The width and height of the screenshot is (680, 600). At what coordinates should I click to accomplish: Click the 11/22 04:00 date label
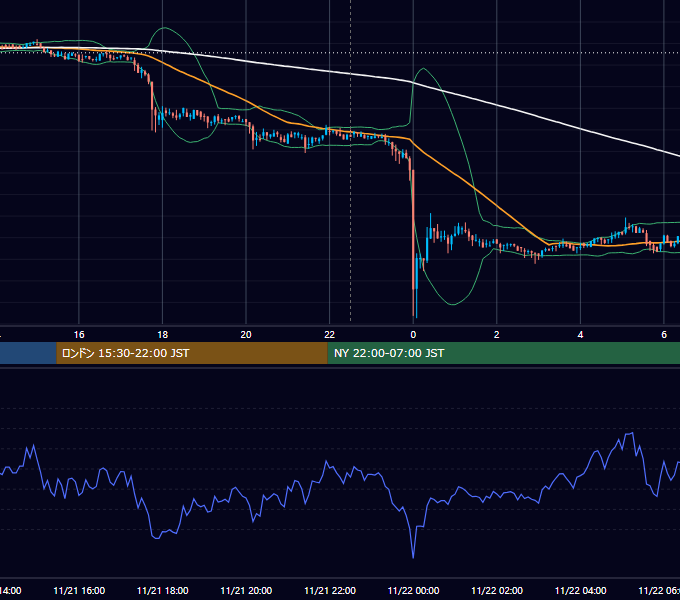(580, 590)
